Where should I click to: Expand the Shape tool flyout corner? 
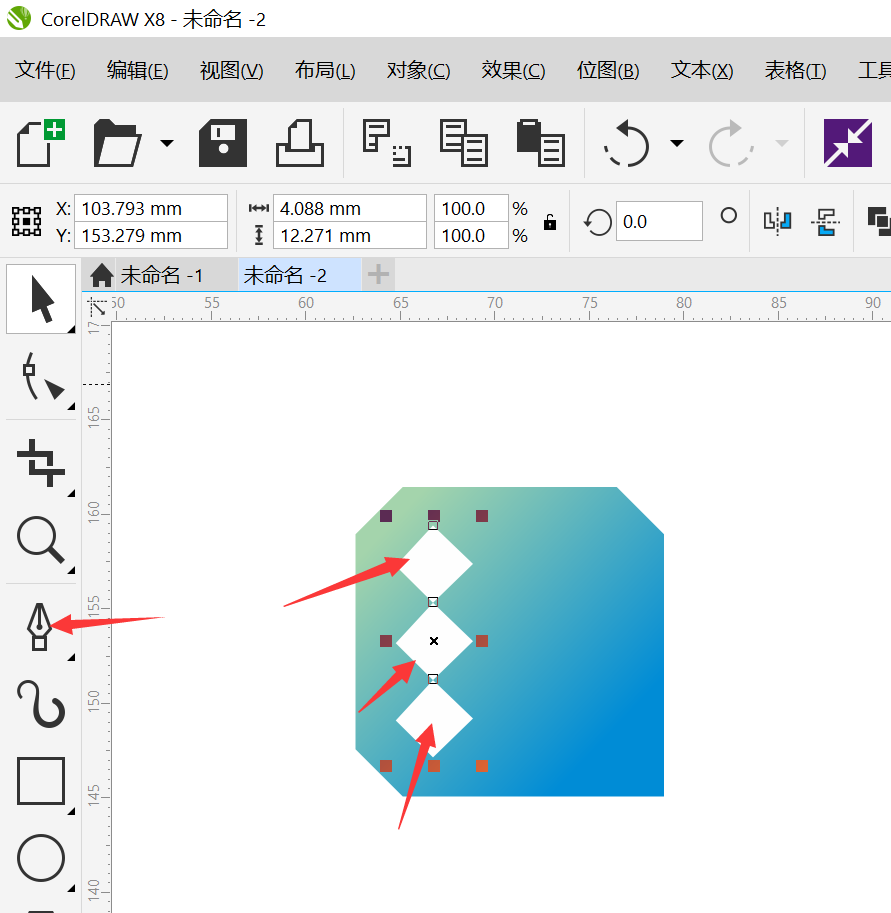tap(71, 406)
